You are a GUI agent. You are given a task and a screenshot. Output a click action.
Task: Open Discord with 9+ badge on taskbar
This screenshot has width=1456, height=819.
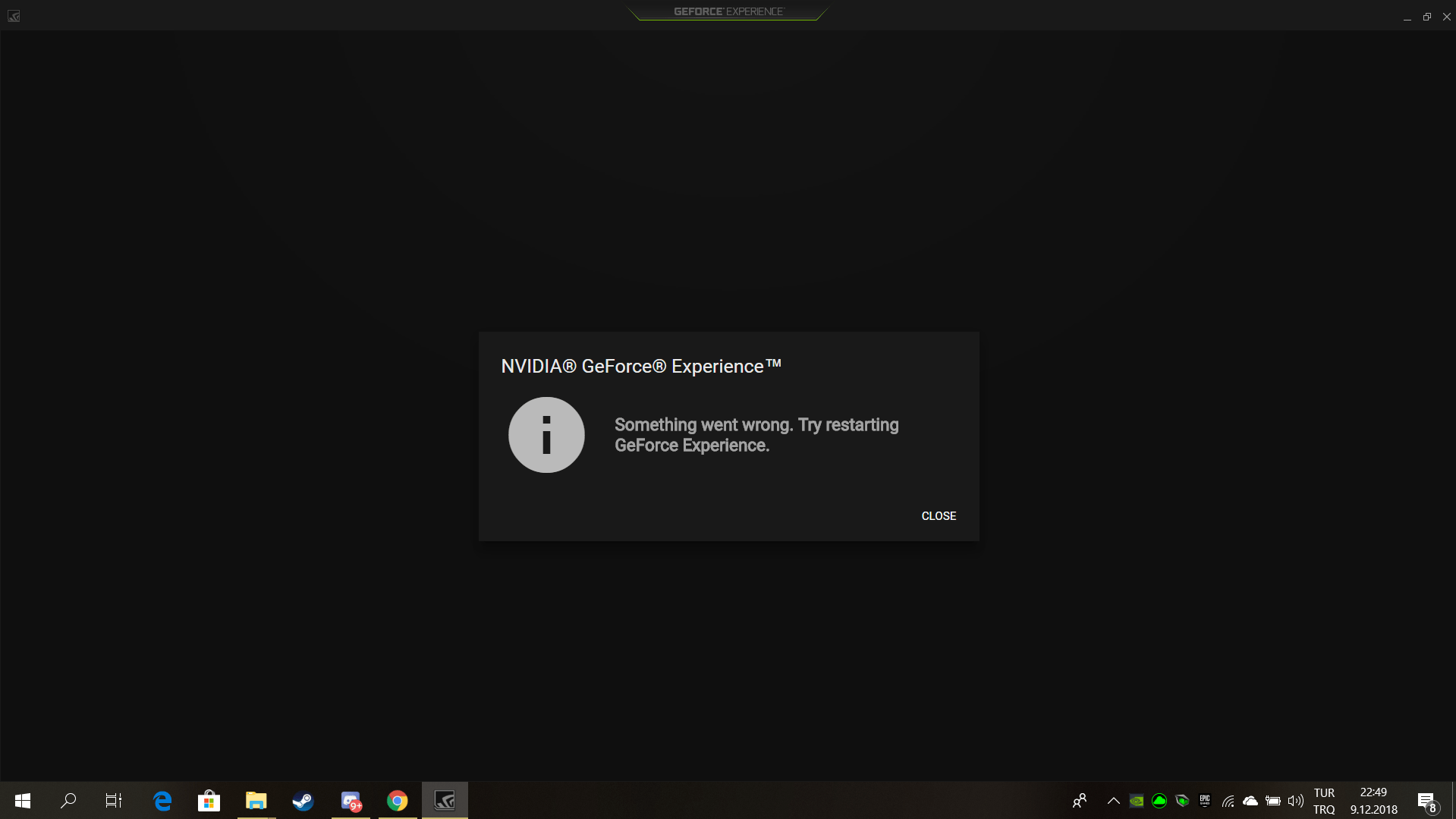[x=351, y=801]
